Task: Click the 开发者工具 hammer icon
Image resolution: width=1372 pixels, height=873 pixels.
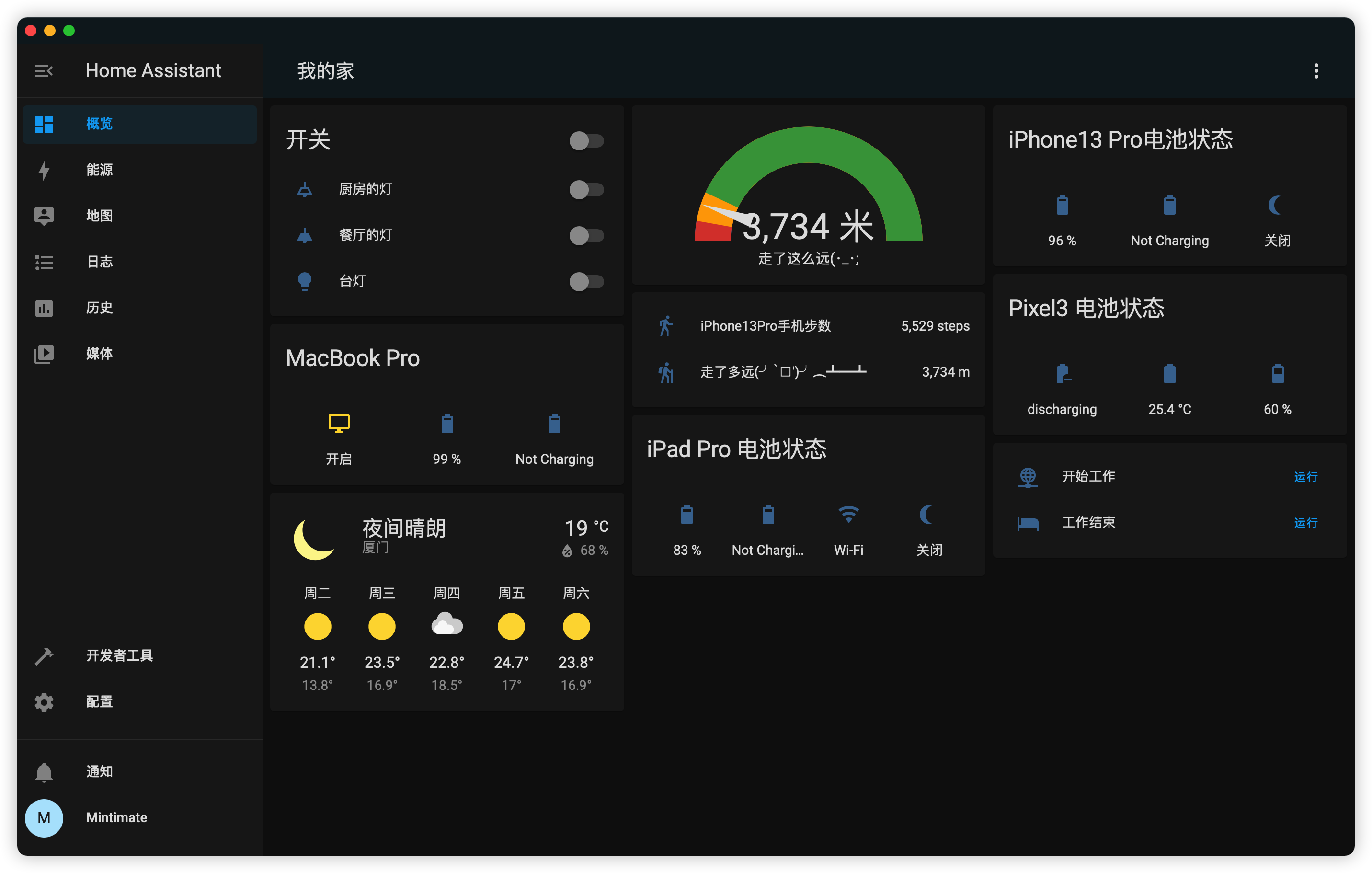Action: pyautogui.click(x=44, y=656)
